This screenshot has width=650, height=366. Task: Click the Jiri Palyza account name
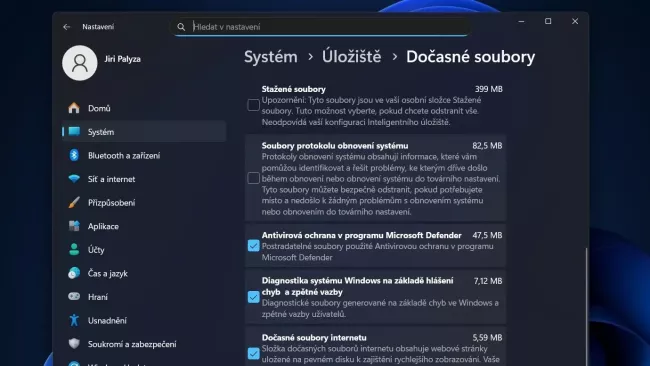click(x=122, y=59)
